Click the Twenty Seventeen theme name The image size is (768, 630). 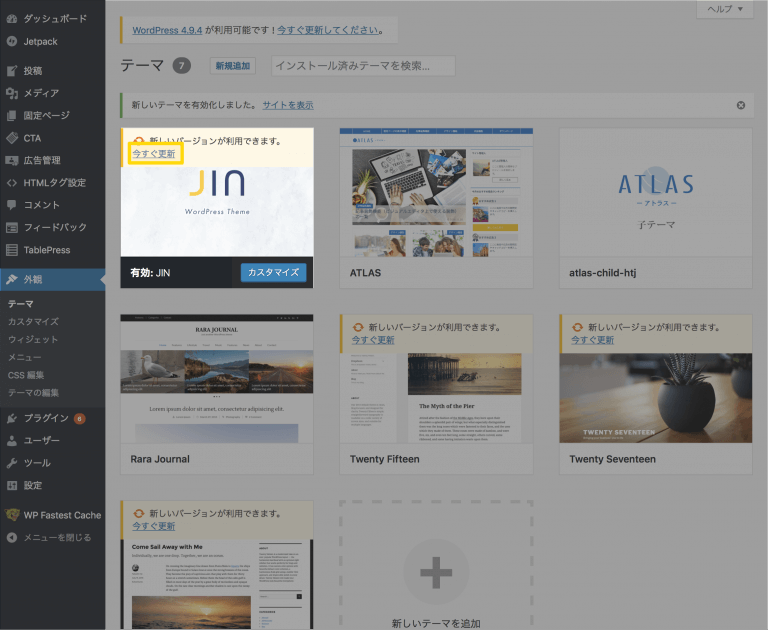click(612, 459)
